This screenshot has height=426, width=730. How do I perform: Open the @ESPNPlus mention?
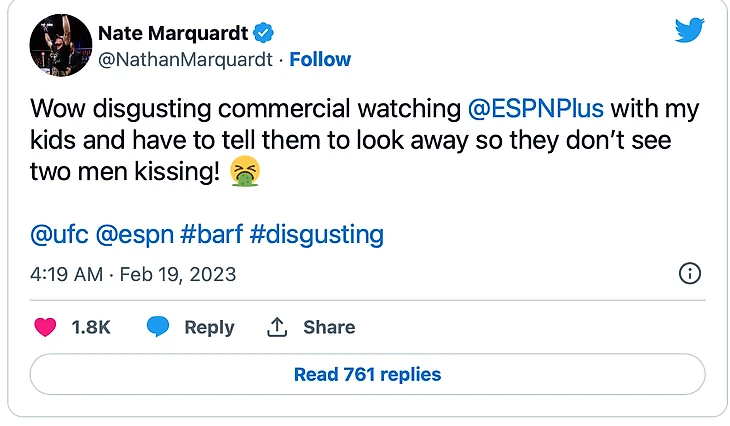pyautogui.click(x=536, y=107)
